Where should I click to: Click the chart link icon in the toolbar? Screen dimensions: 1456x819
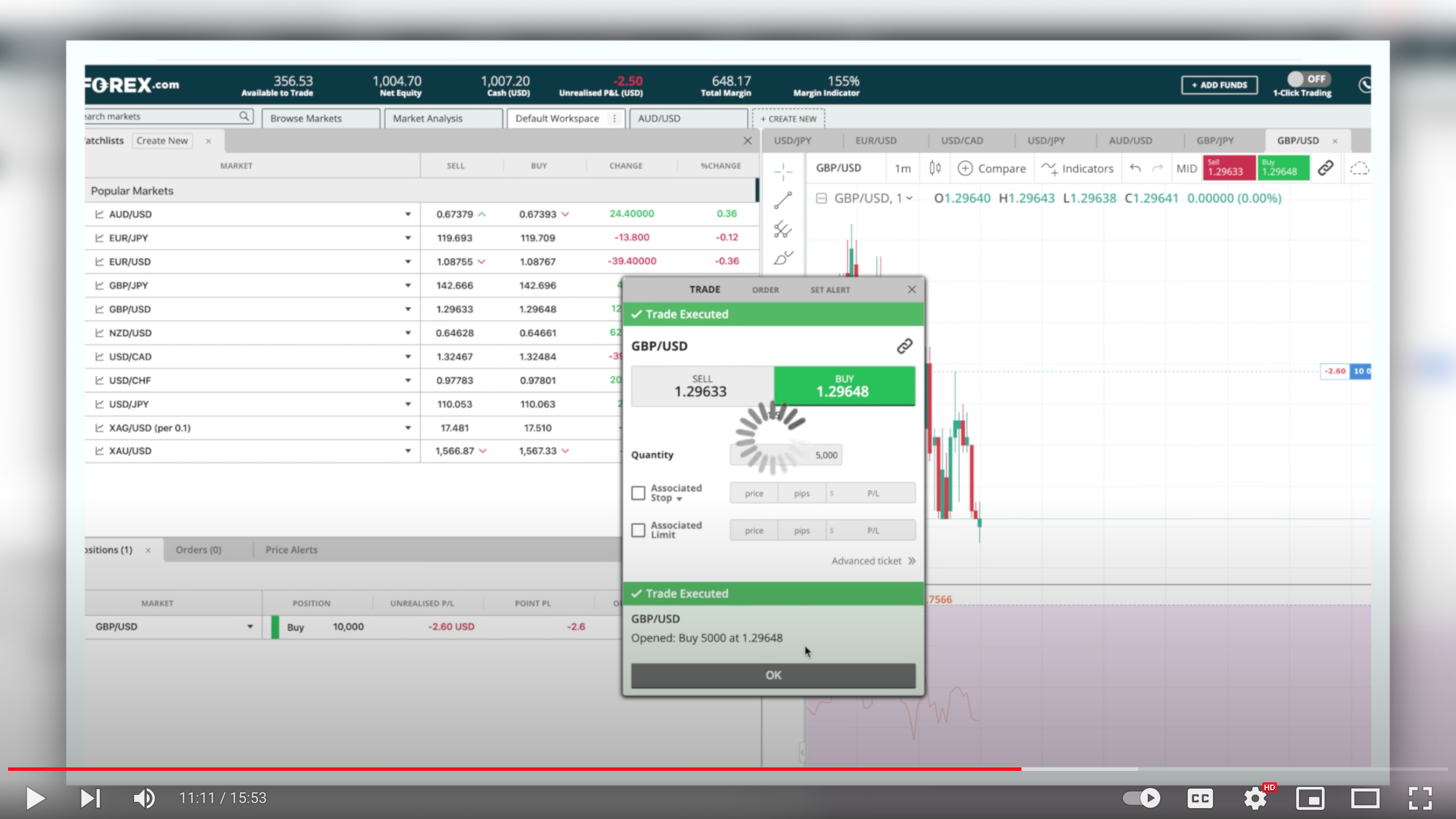[x=1325, y=168]
